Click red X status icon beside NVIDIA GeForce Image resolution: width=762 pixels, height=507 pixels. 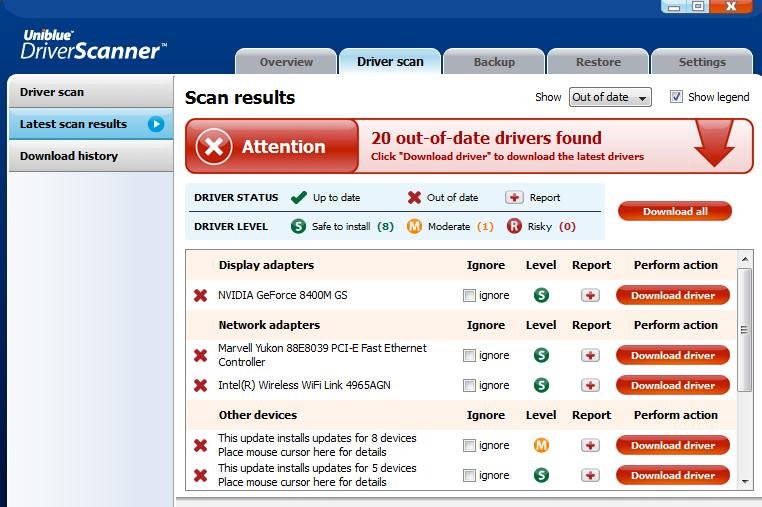click(200, 295)
